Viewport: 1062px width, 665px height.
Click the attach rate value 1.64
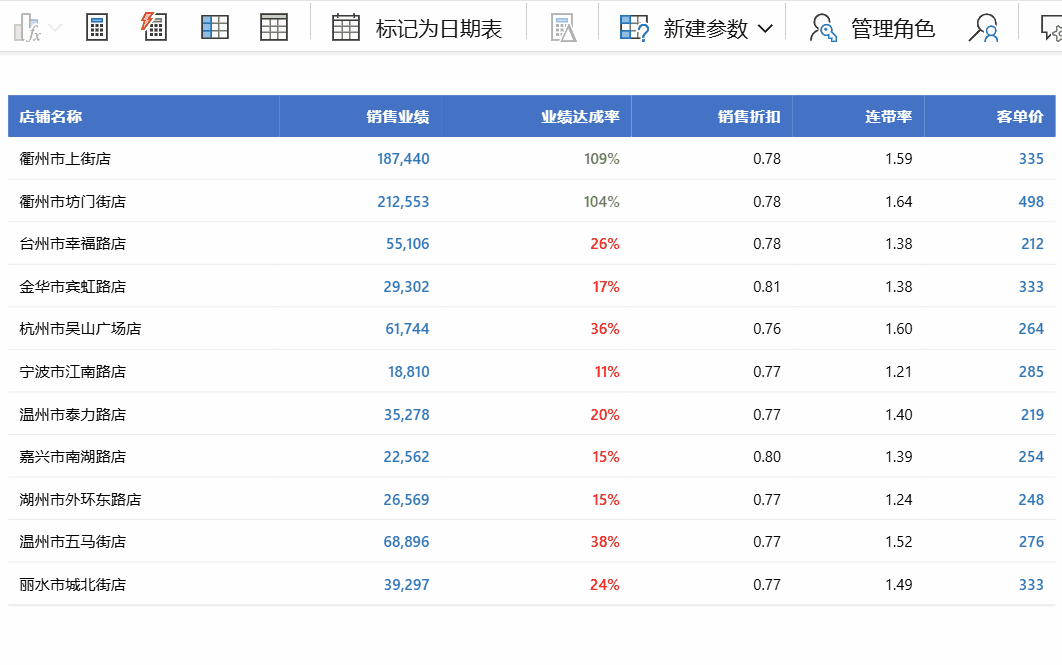(x=899, y=202)
